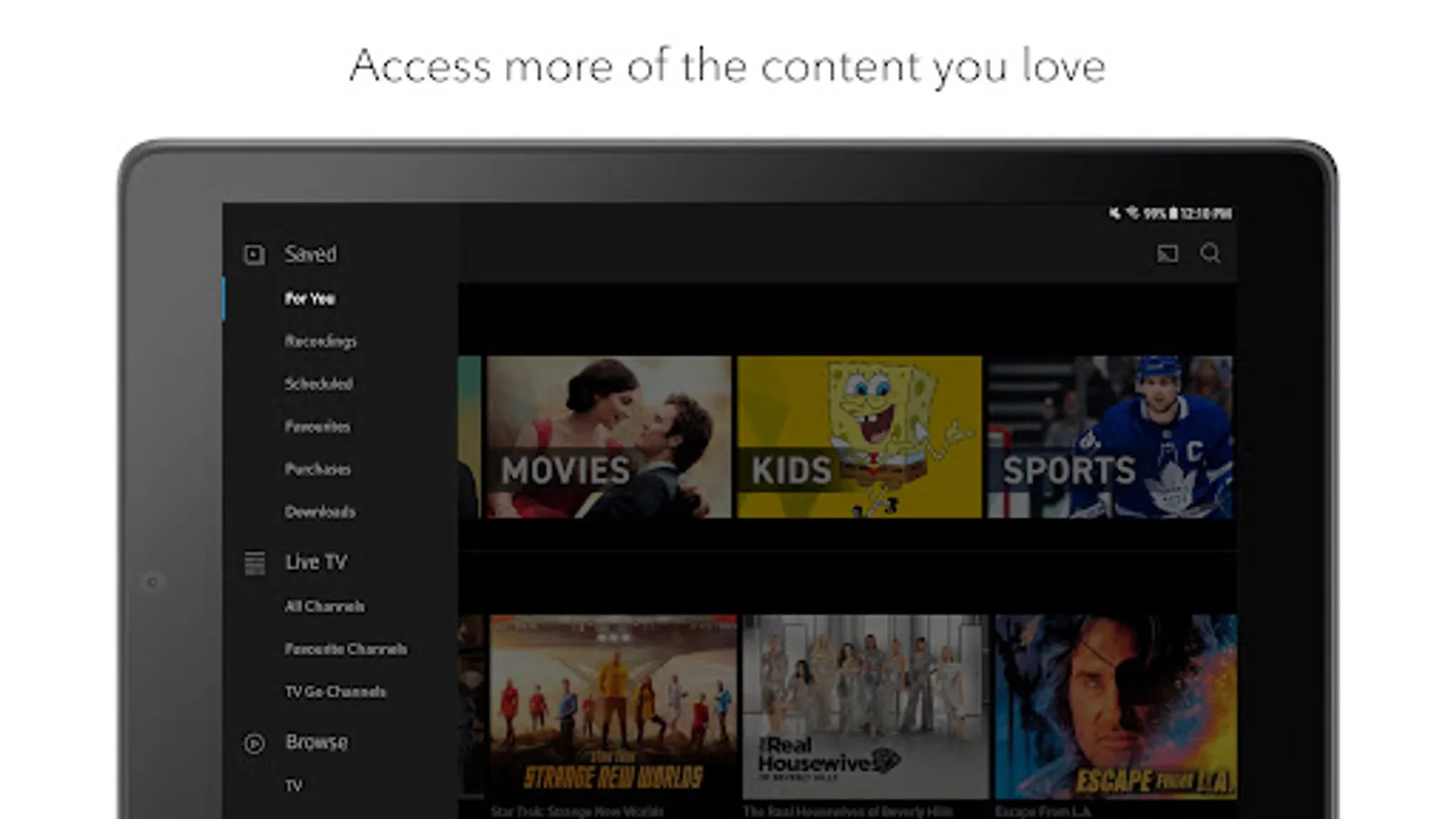Tap the Wi-Fi status icon
1456x819 pixels.
tap(1133, 213)
